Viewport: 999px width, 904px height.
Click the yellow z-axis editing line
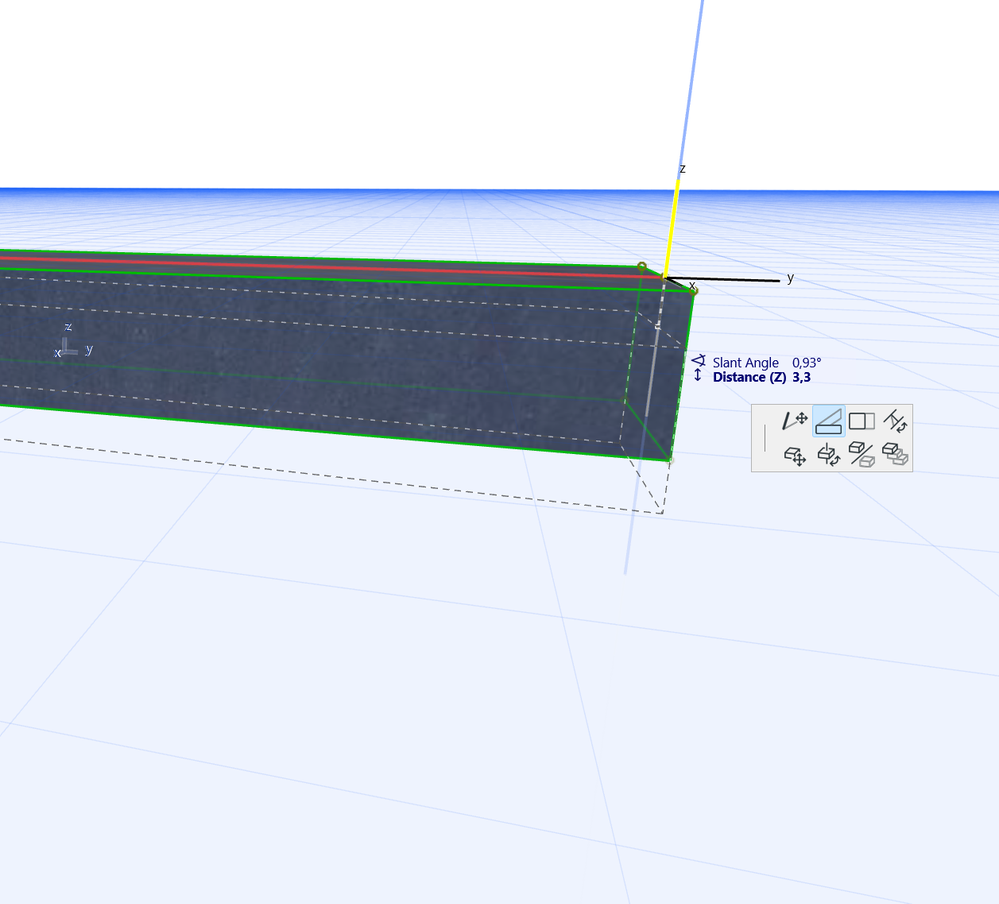(672, 229)
